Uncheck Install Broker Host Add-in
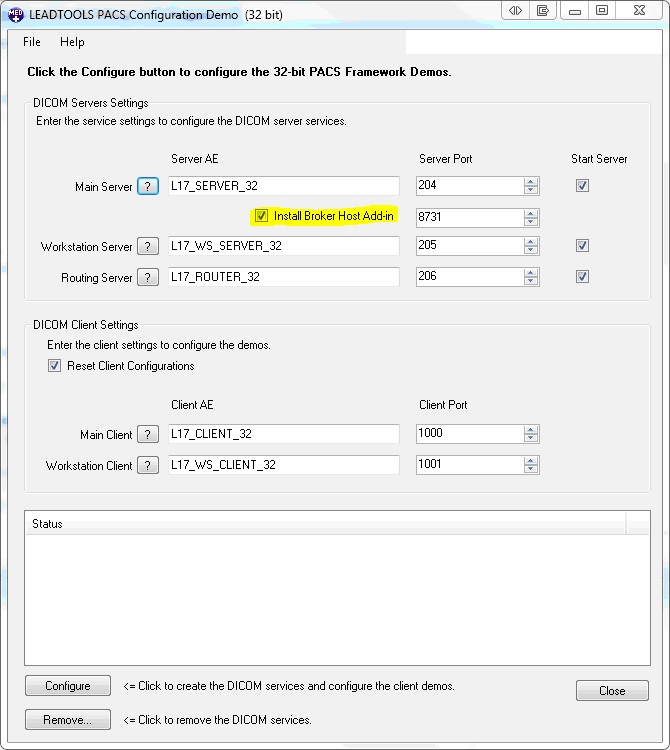Image resolution: width=670 pixels, height=750 pixels. click(x=262, y=216)
